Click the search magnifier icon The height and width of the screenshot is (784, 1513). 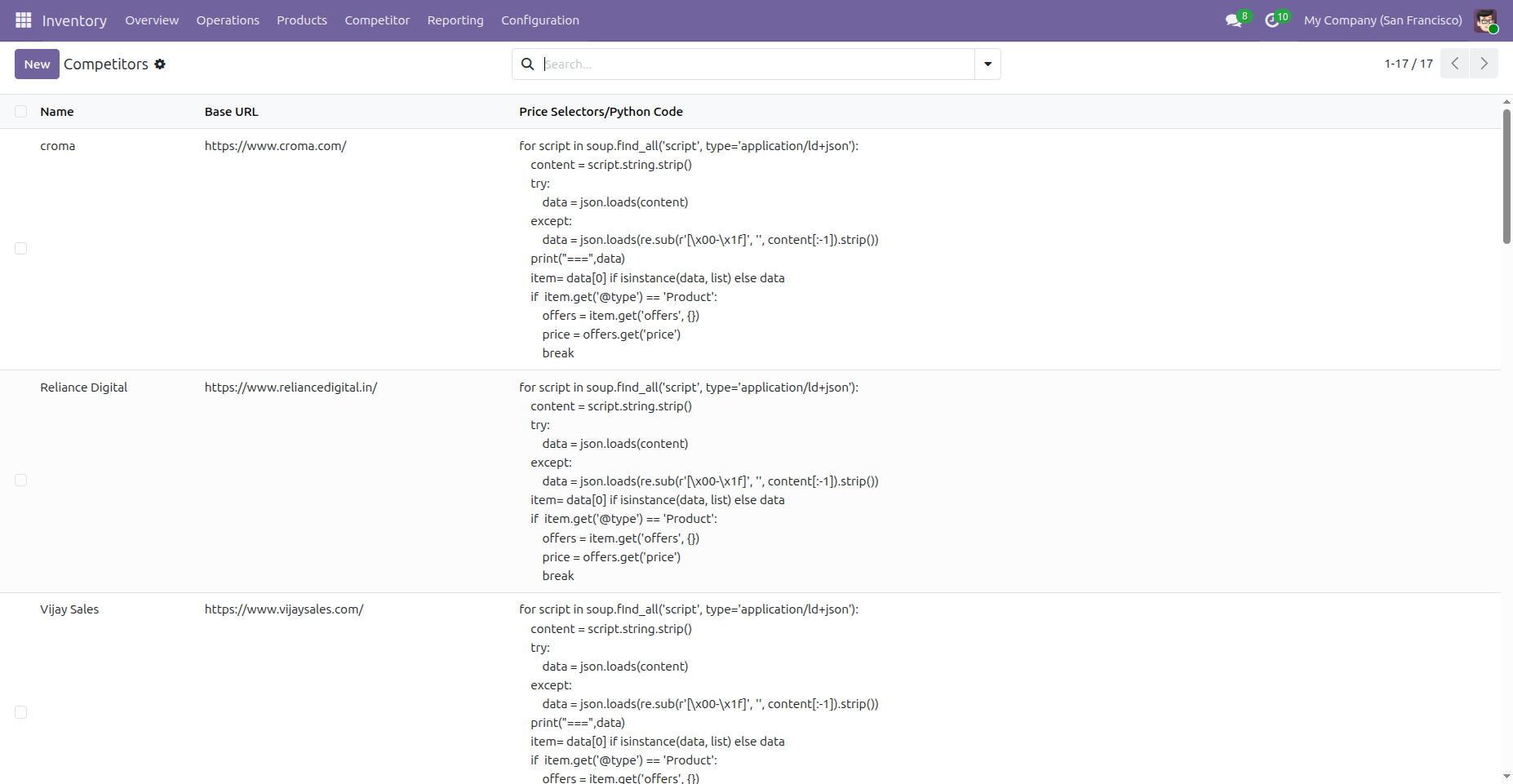(x=528, y=64)
